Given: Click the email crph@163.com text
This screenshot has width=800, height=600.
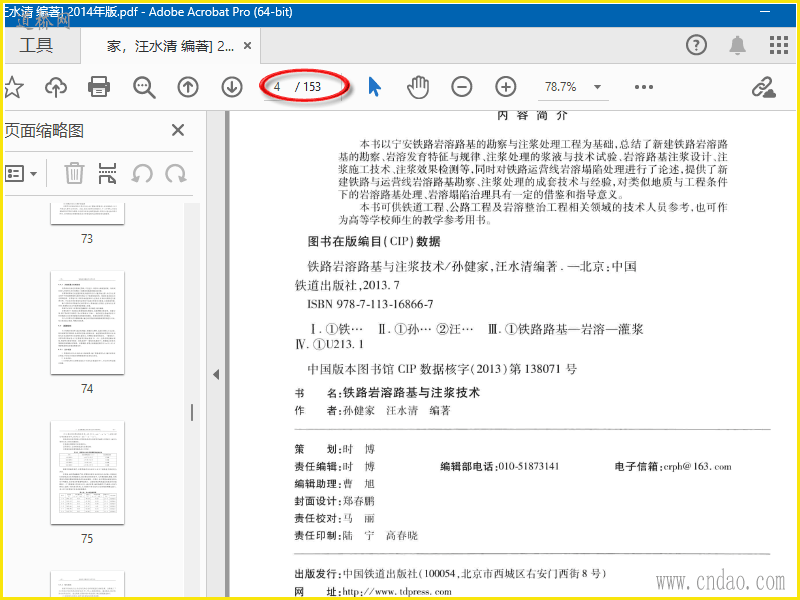Looking at the screenshot, I should pyautogui.click(x=697, y=466).
